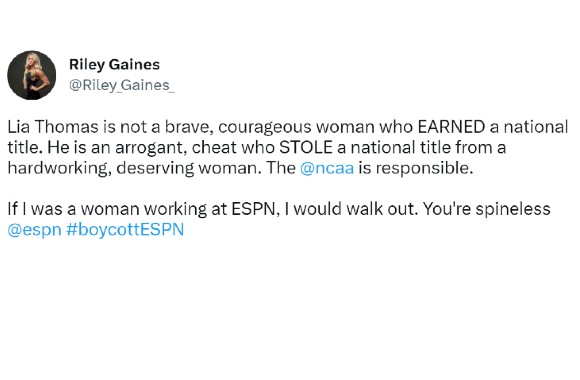Open the #boycottESPN hashtag

125,230
